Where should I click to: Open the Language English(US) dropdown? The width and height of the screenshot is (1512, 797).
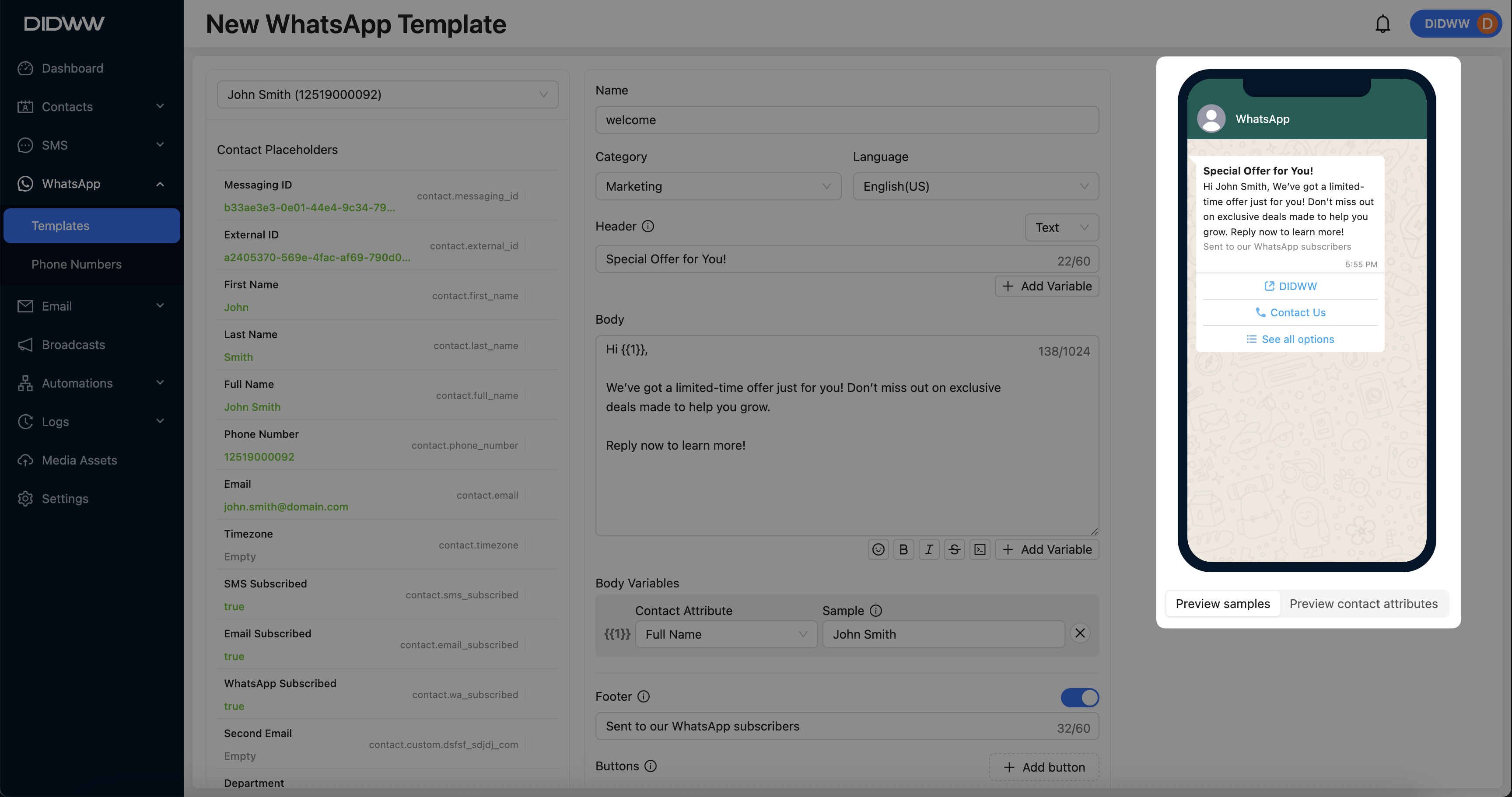coord(976,187)
